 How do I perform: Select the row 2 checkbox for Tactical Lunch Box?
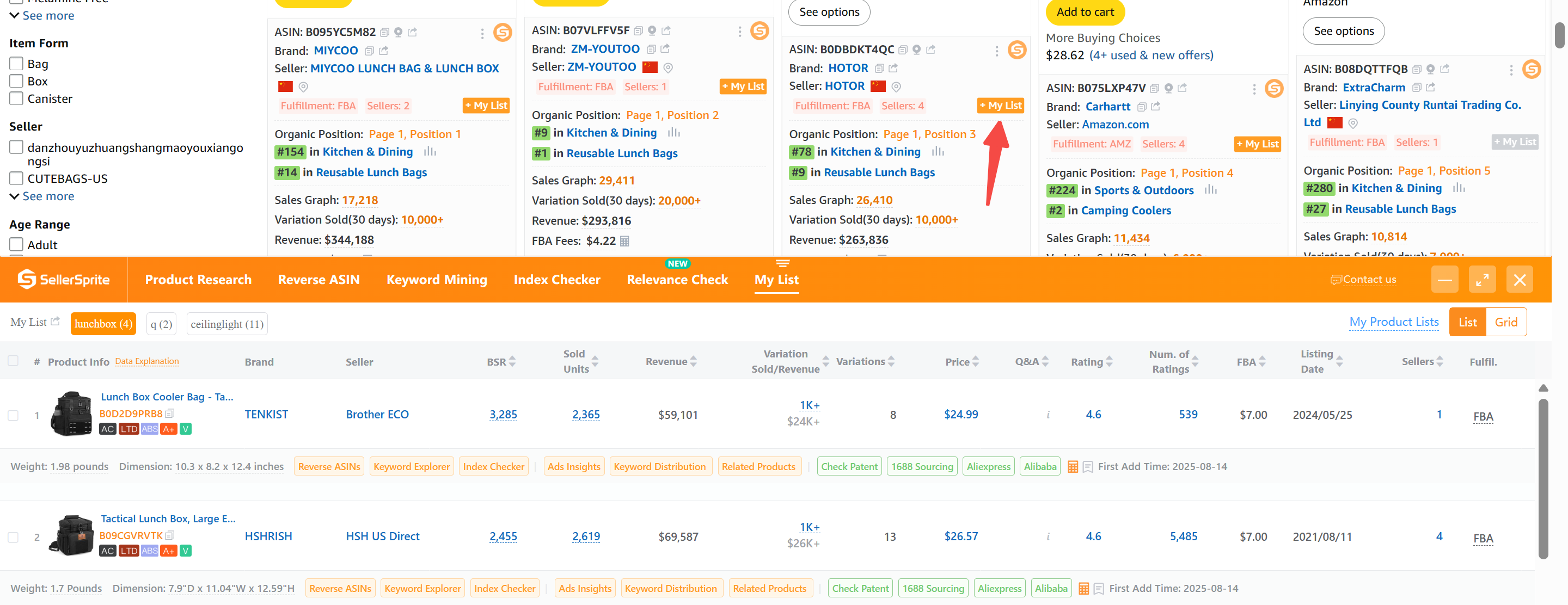point(13,538)
